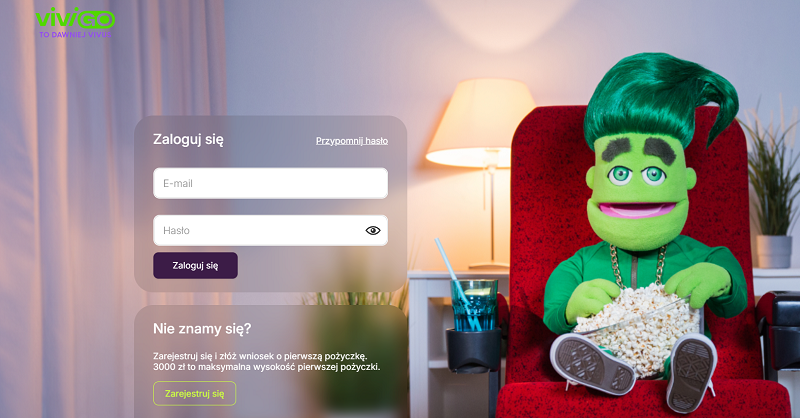Click the mascot's gold chain necklace

point(638,267)
